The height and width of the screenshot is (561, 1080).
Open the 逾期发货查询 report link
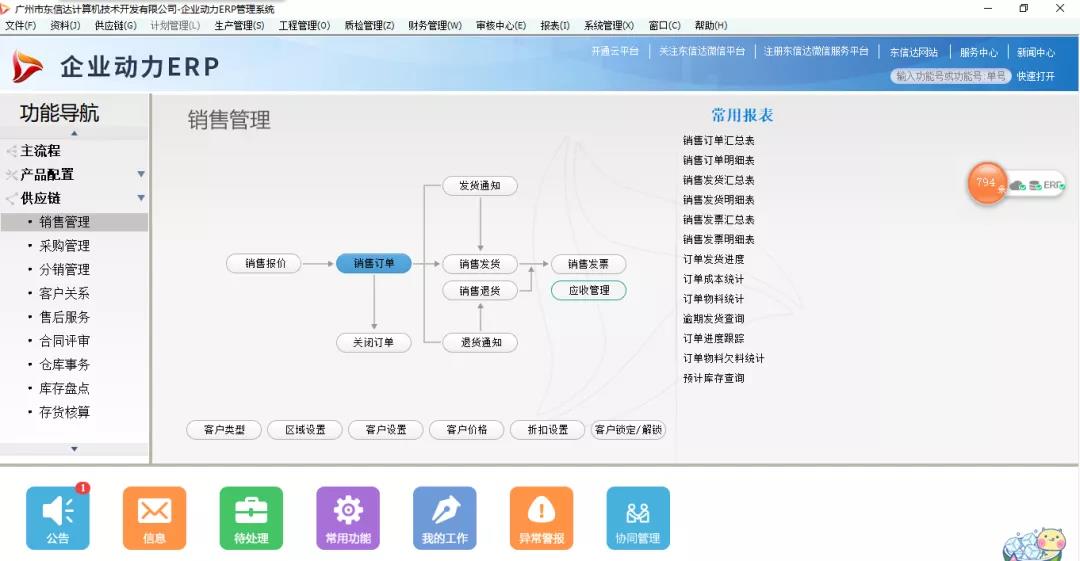point(714,319)
